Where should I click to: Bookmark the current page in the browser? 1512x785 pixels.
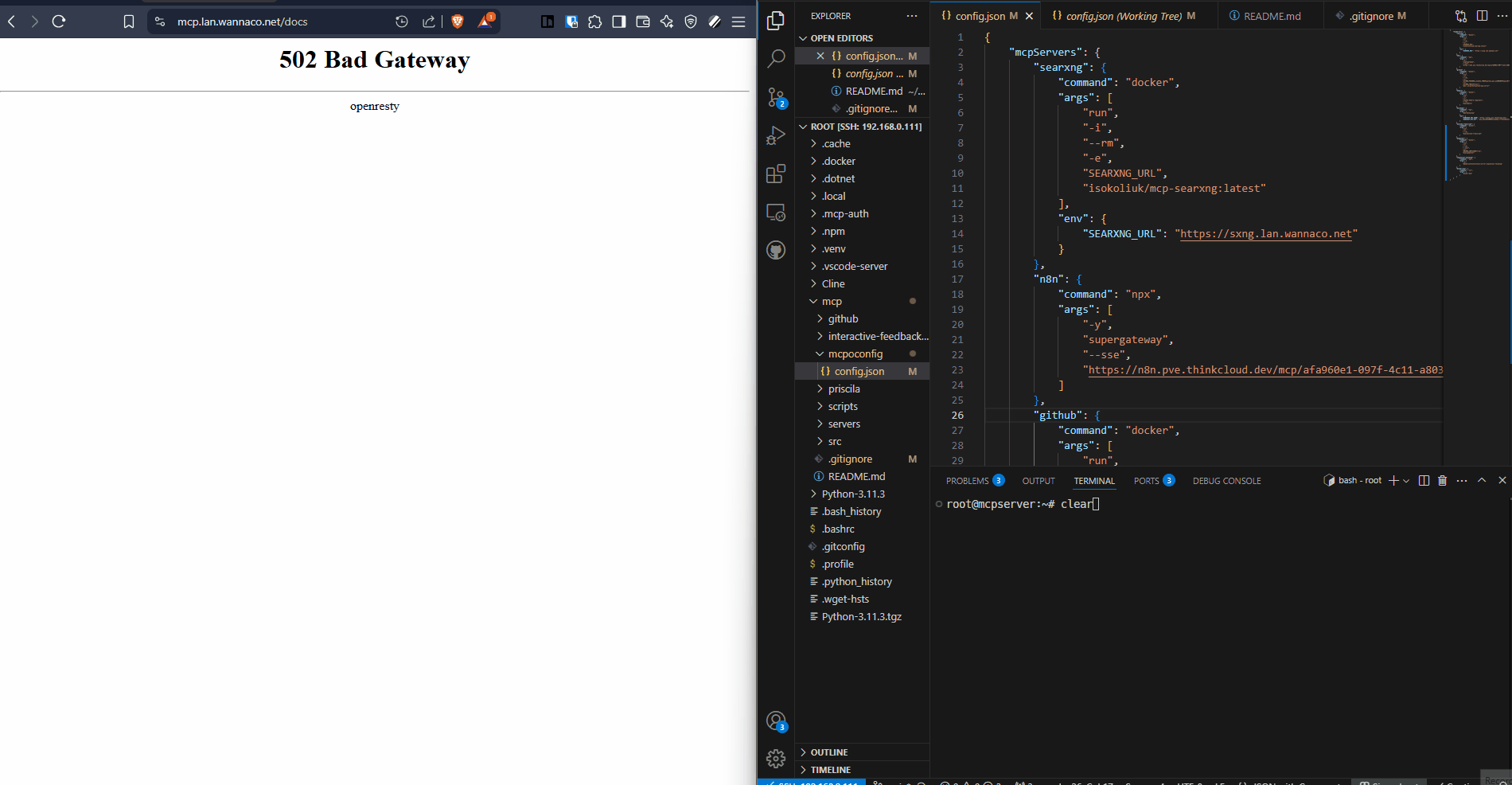point(129,21)
